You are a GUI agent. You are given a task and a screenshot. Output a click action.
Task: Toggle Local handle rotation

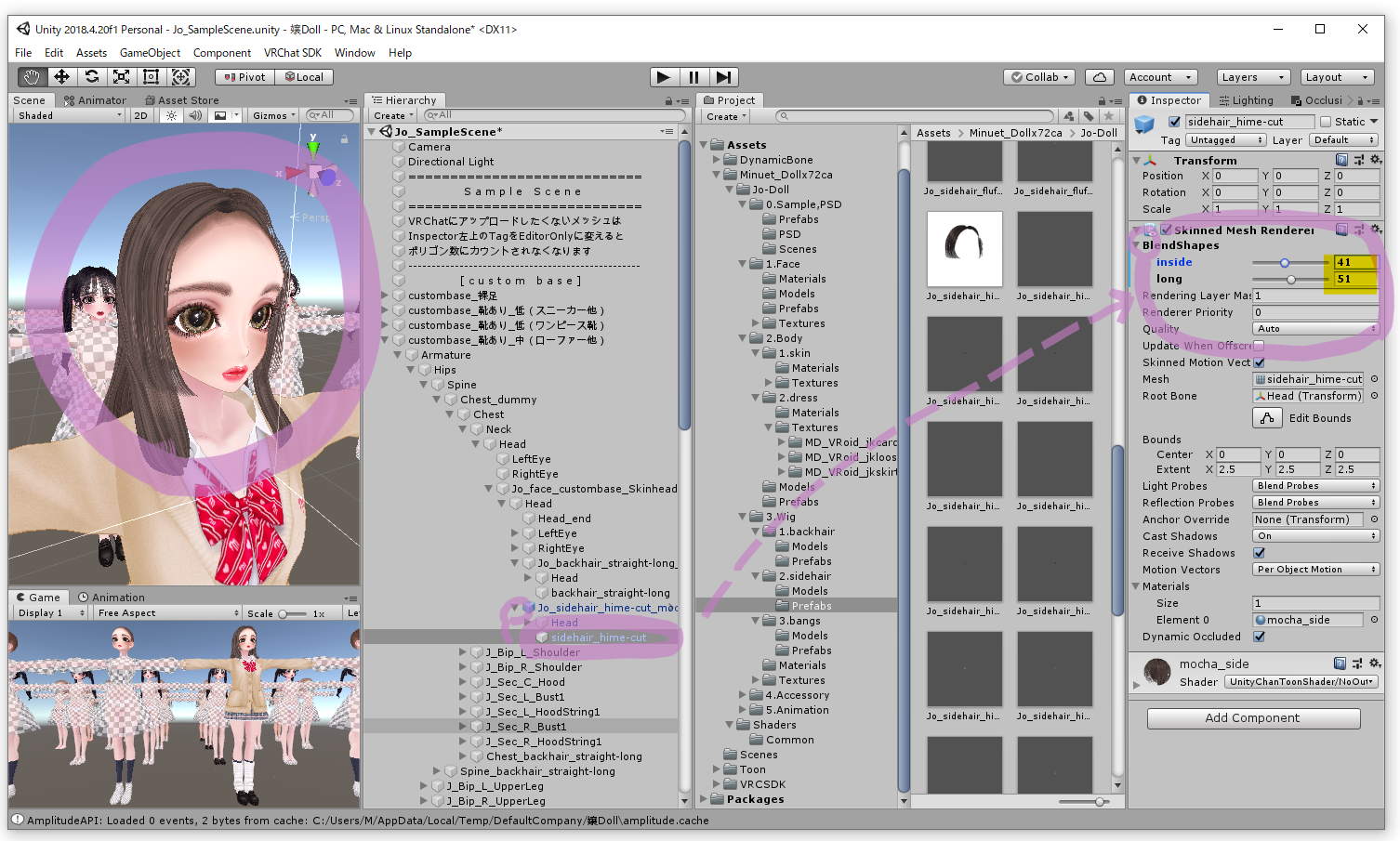304,77
